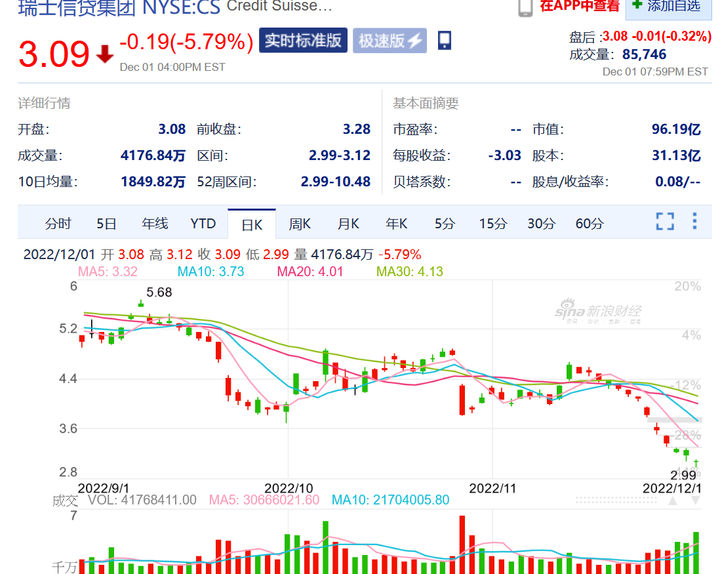Image resolution: width=720 pixels, height=574 pixels.
Task: Click the green plus 添加自选 icon
Action: pyautogui.click(x=637, y=5)
